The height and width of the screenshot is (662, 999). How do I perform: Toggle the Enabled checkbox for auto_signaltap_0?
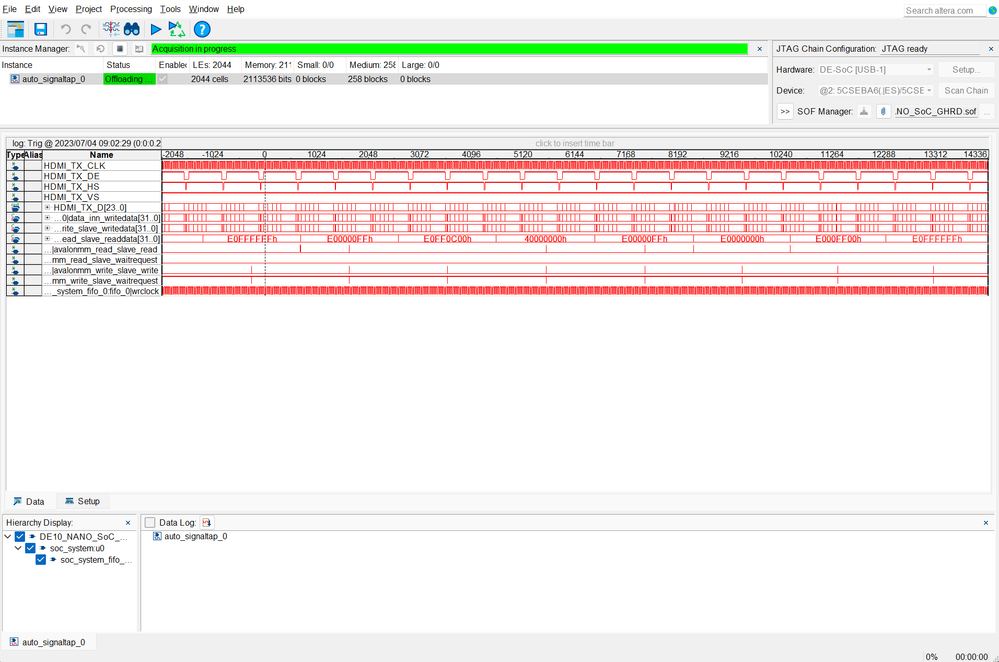[163, 79]
